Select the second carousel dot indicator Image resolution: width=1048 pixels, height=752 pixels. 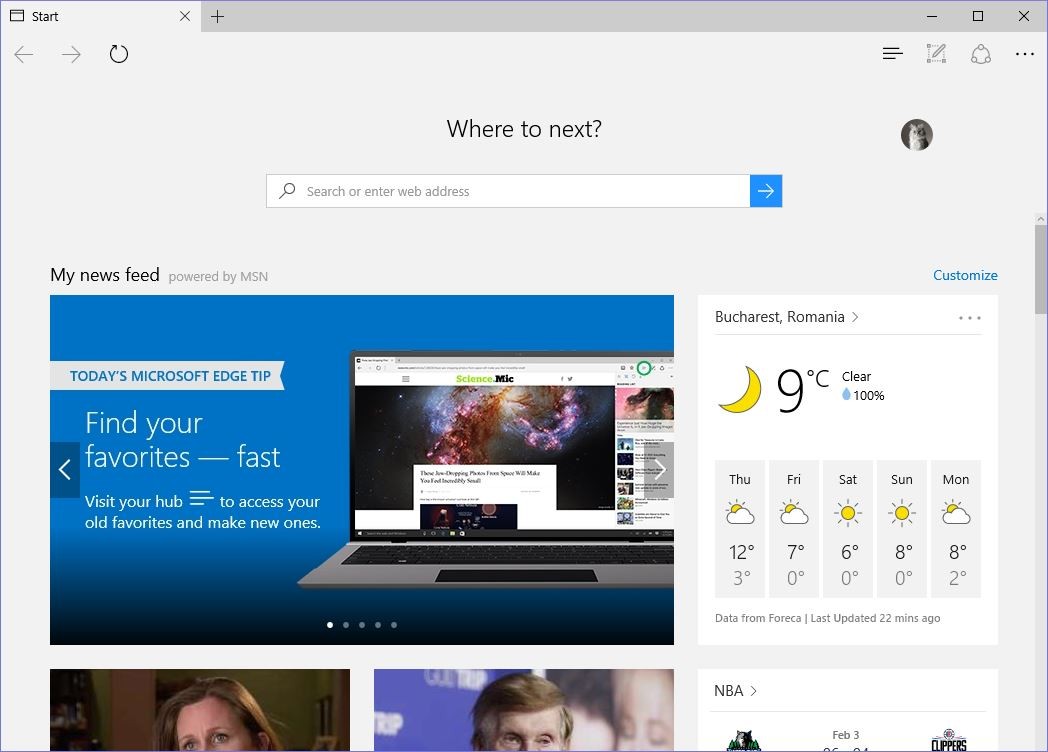[346, 625]
